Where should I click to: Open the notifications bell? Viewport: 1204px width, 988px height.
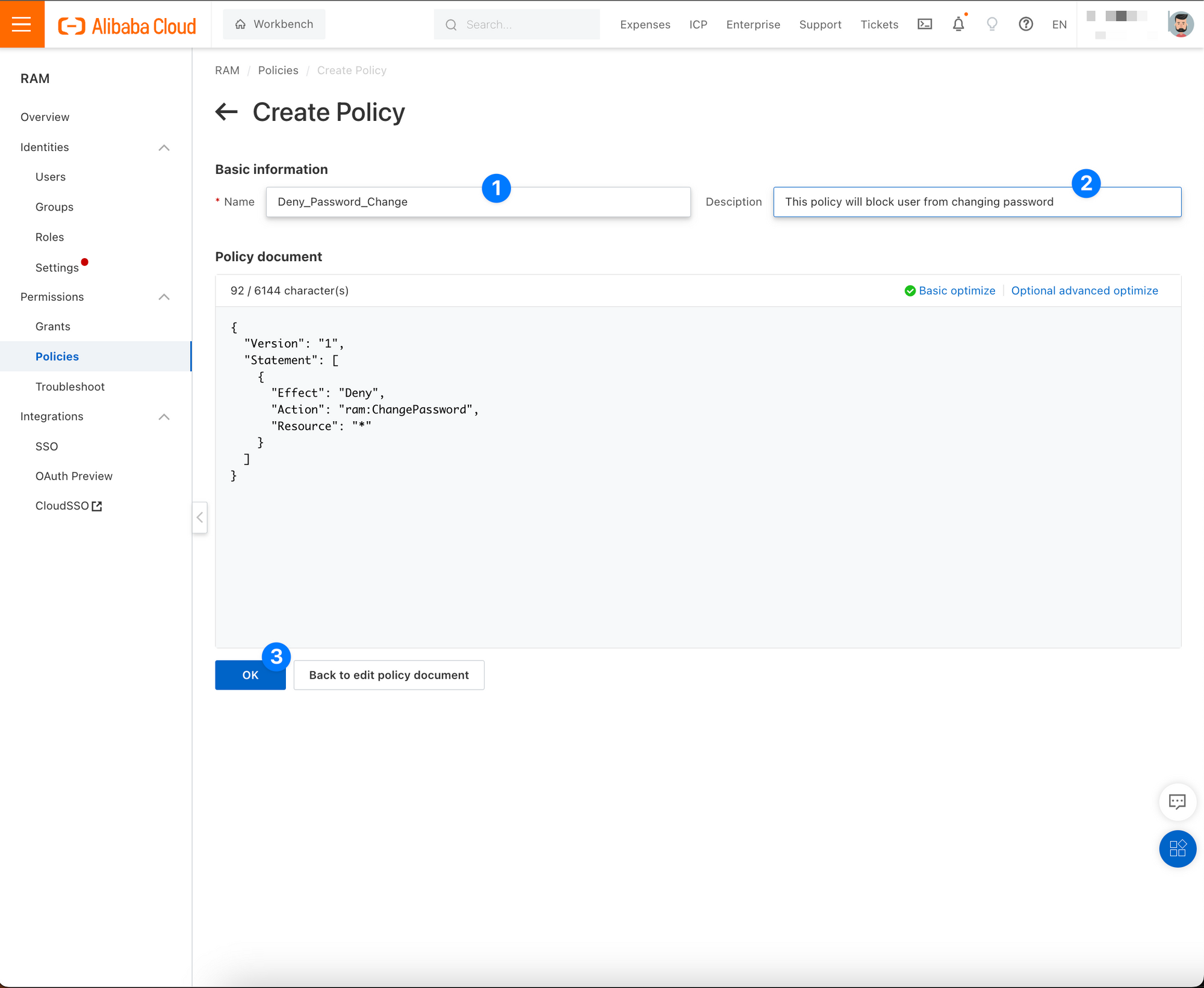pyautogui.click(x=958, y=24)
